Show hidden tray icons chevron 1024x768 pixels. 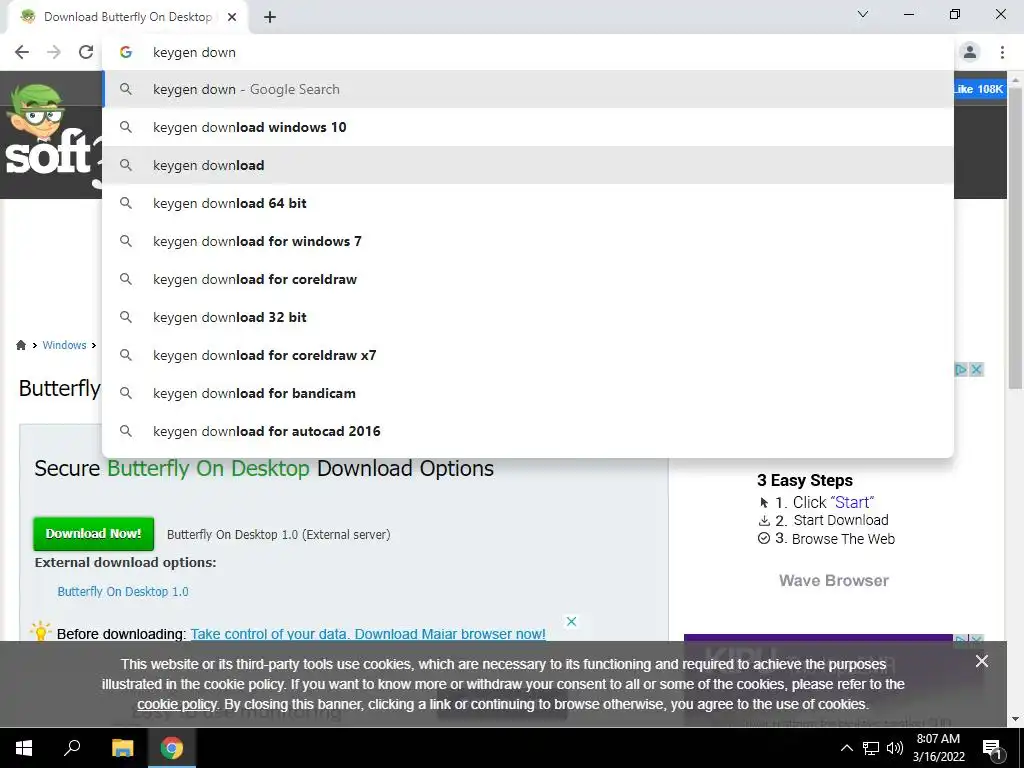click(x=846, y=748)
